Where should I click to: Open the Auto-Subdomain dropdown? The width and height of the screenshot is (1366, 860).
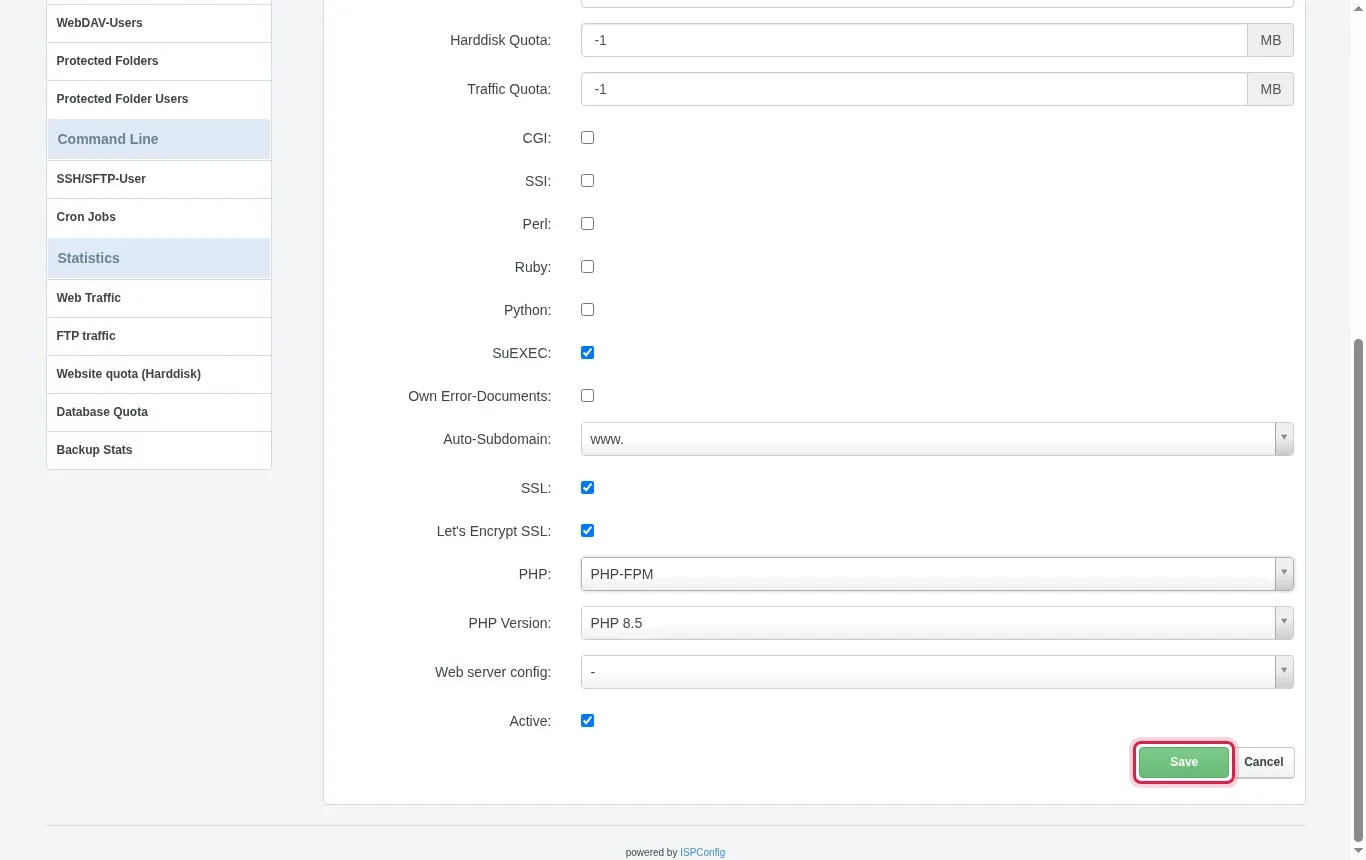(937, 439)
